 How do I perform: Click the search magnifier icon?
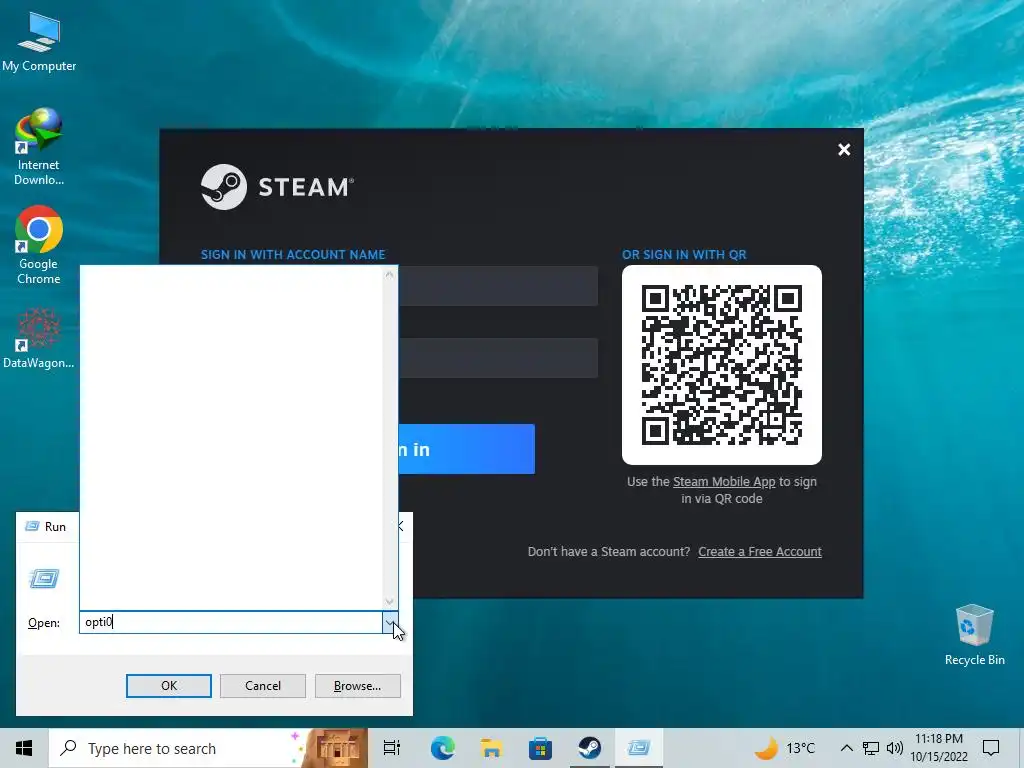[x=69, y=748]
